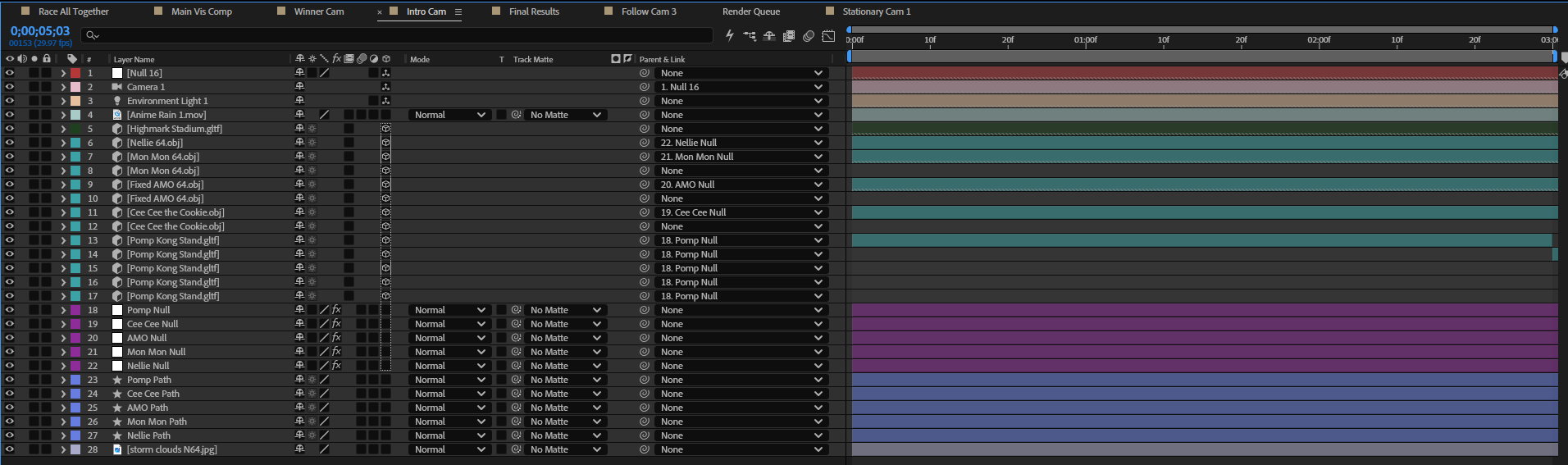The width and height of the screenshot is (1568, 465).
Task: Click the fx effects switch on Pomp Null
Action: coord(336,310)
